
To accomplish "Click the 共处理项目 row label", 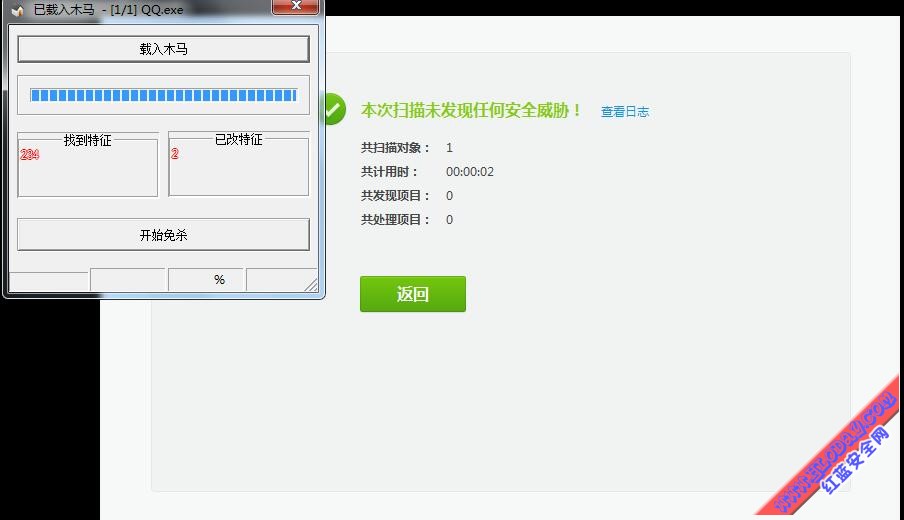I will [x=396, y=220].
